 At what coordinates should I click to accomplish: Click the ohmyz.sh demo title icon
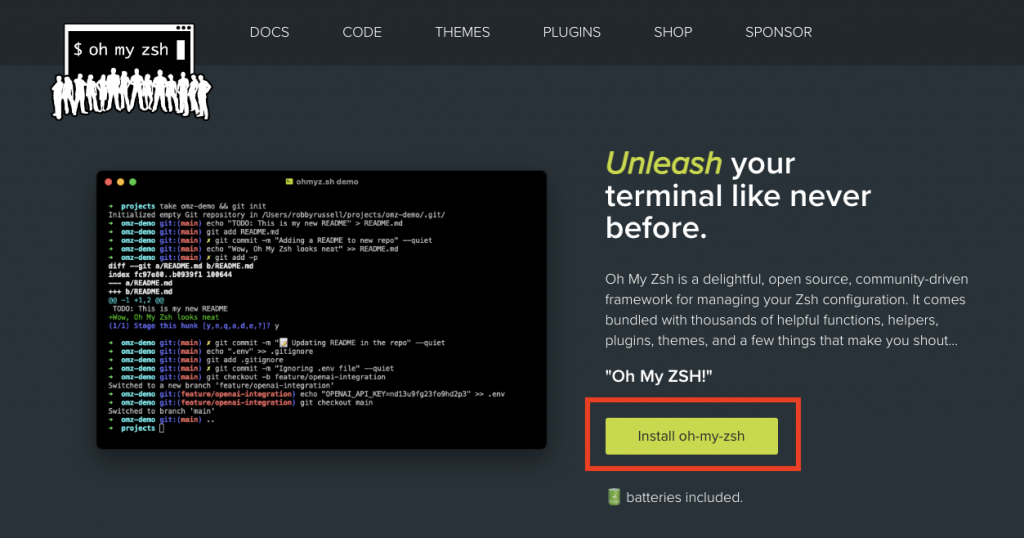[289, 182]
